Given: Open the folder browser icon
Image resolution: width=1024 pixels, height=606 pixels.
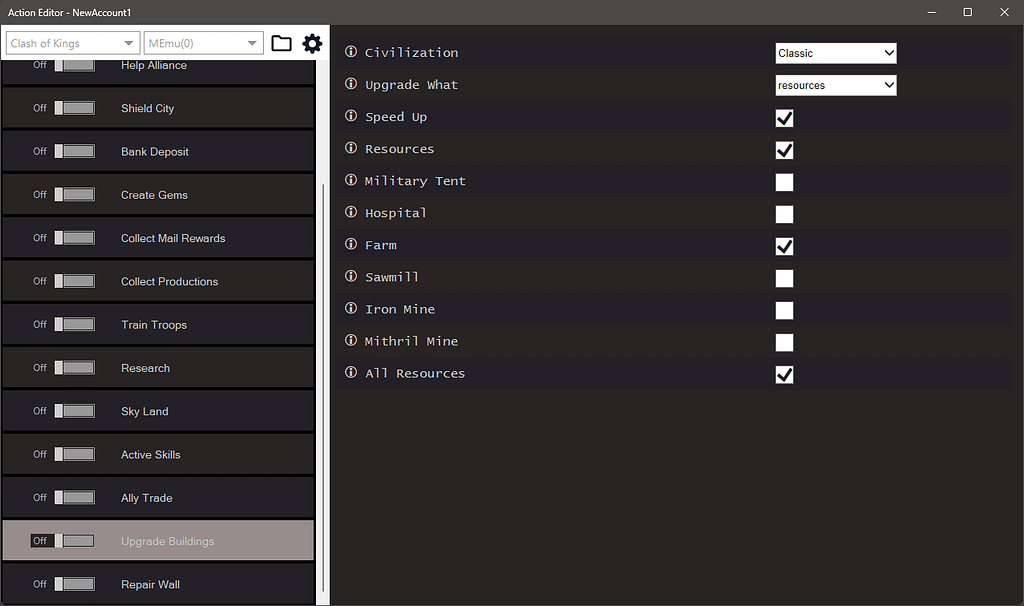Looking at the screenshot, I should click(x=281, y=43).
